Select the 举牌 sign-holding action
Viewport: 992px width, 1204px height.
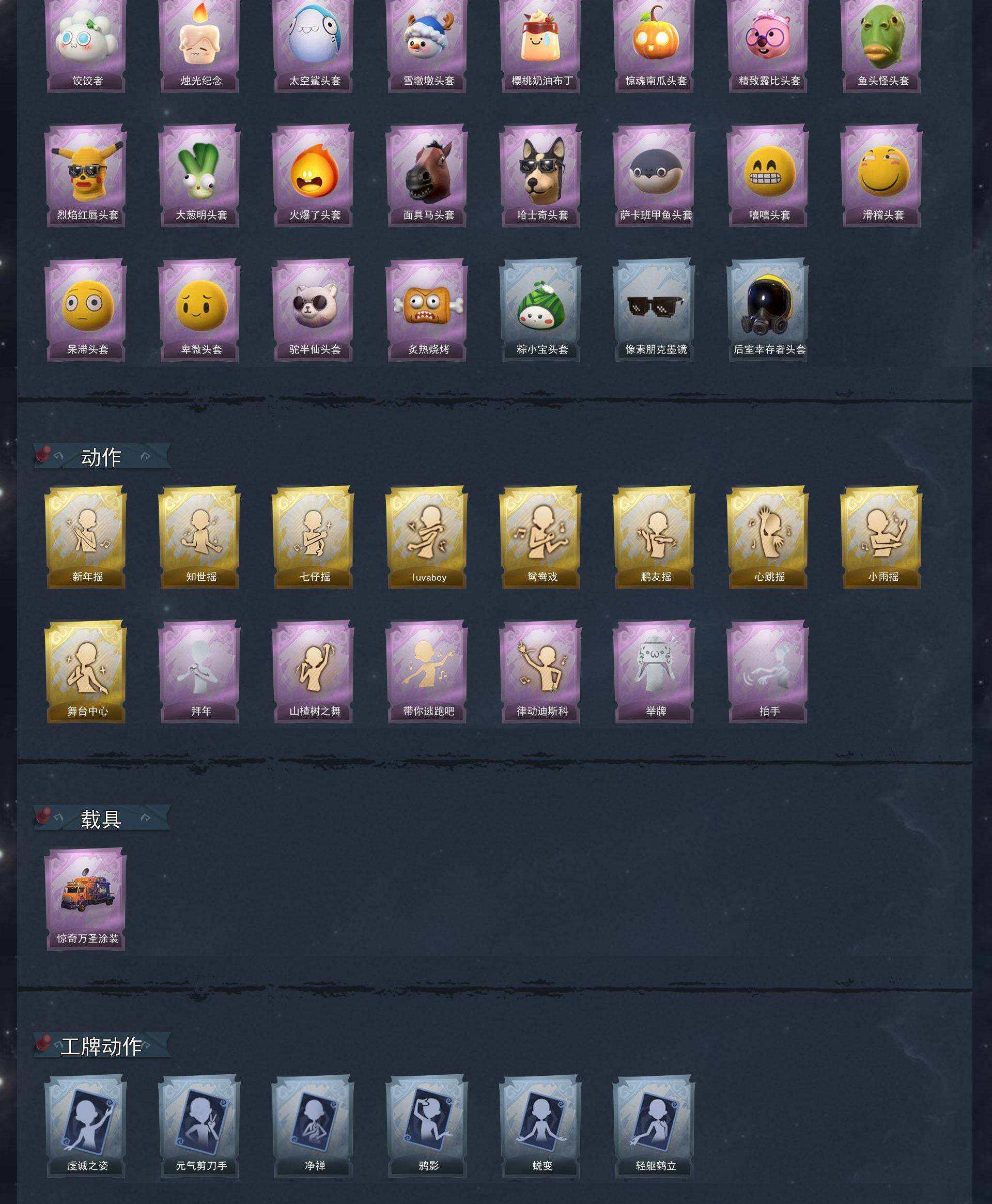tap(654, 671)
